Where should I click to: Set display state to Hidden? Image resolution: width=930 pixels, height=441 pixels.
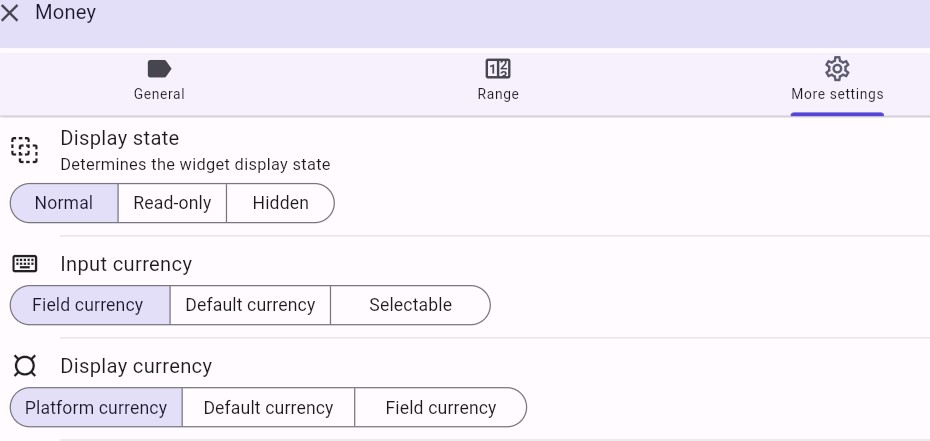280,203
